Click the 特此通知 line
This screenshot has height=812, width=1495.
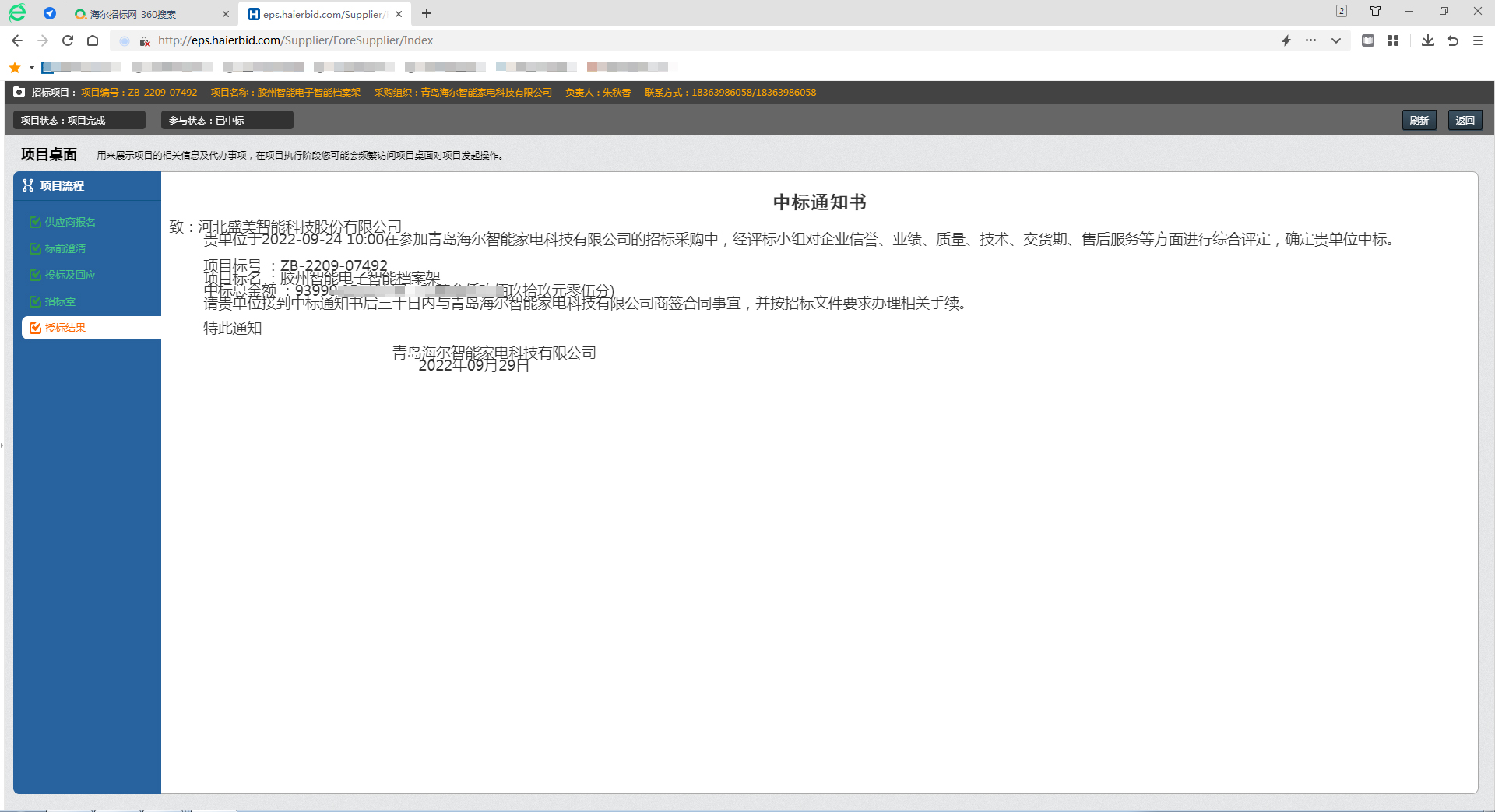233,328
